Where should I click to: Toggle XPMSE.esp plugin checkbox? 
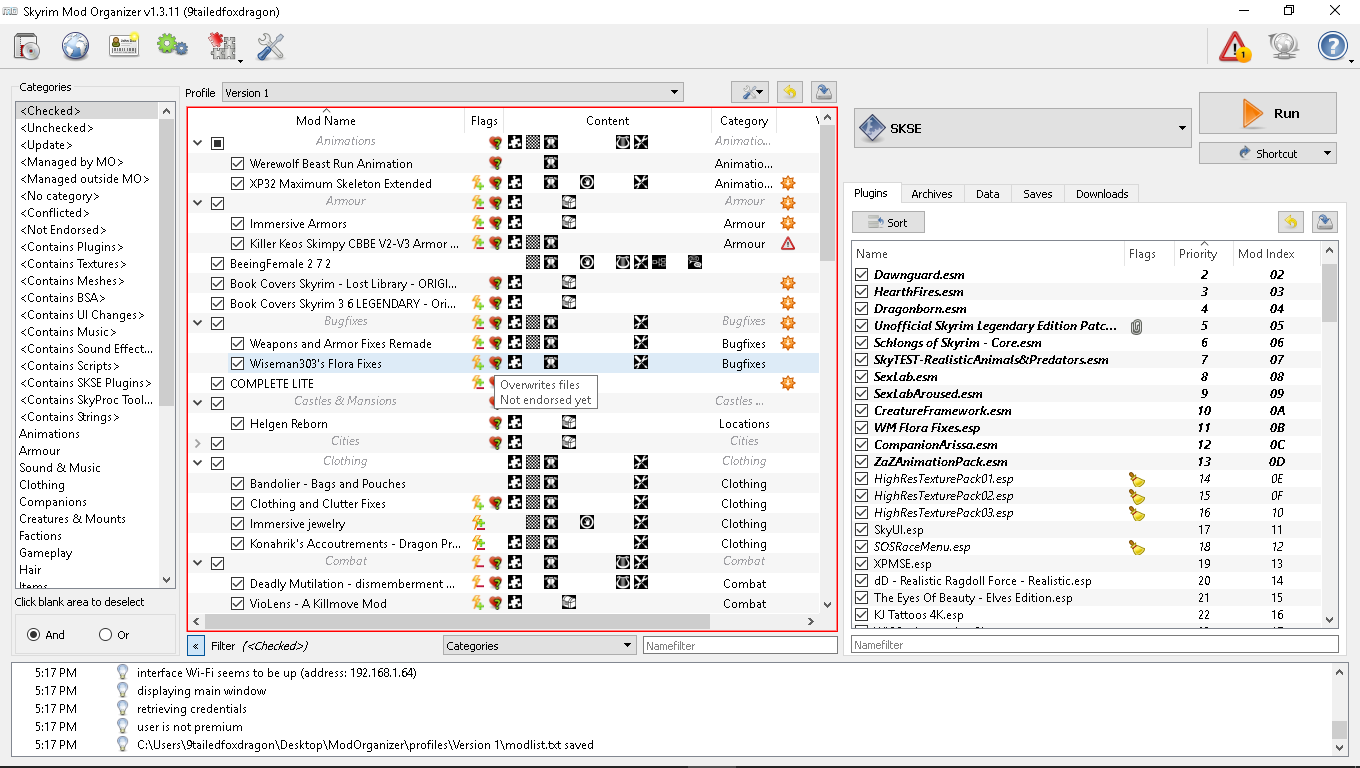click(x=862, y=564)
